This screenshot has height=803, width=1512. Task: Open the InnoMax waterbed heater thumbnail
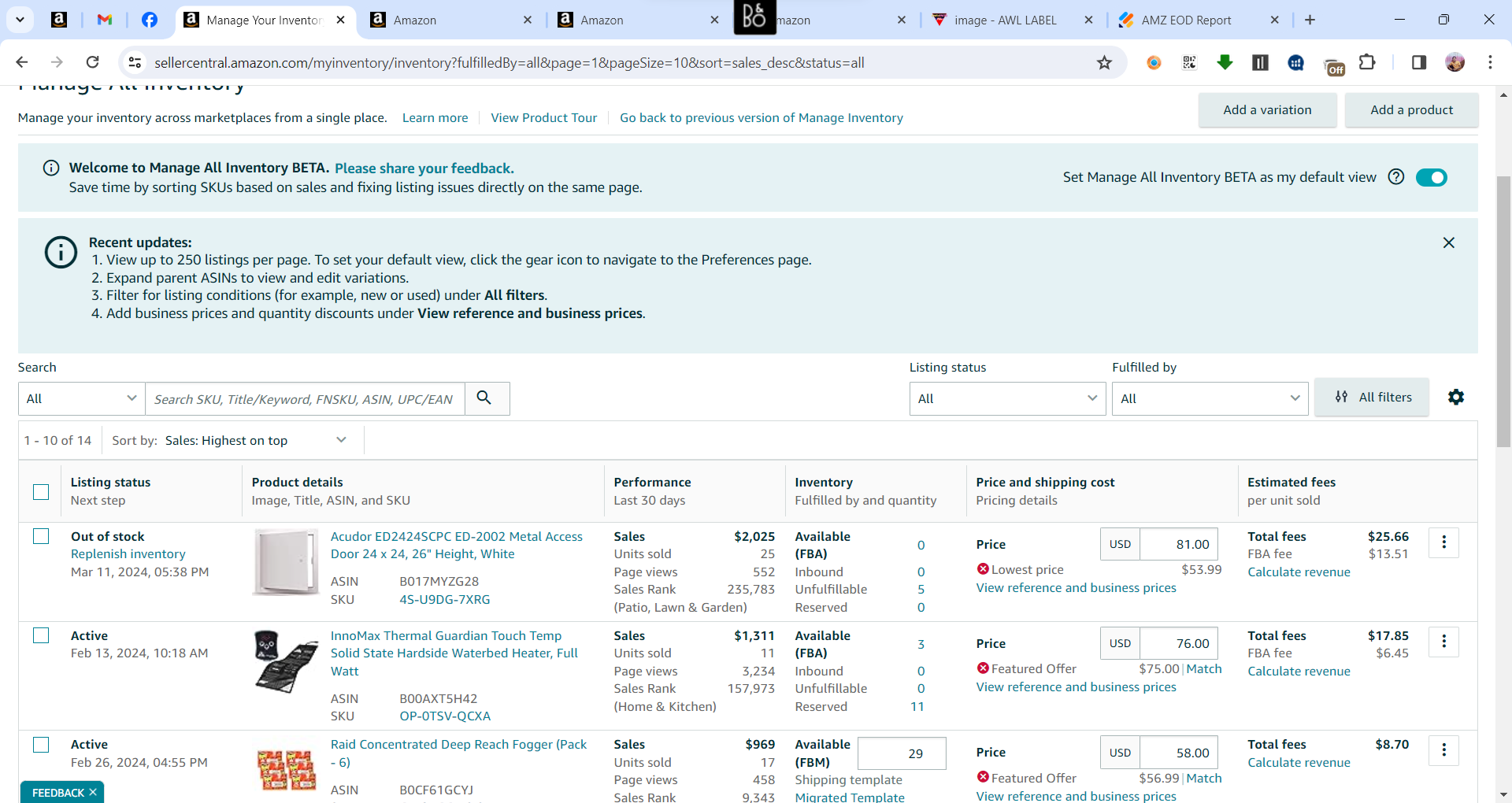click(x=285, y=661)
